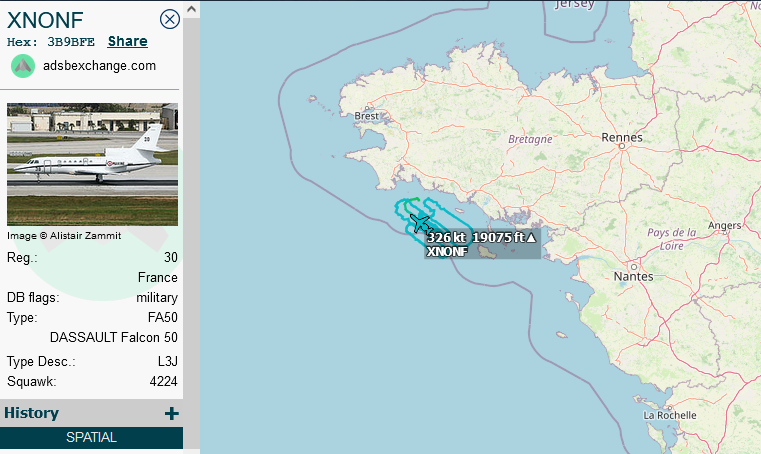Screen dimensions: 761x454
Task: Click the adsbexchange.com logo icon
Action: (x=23, y=66)
